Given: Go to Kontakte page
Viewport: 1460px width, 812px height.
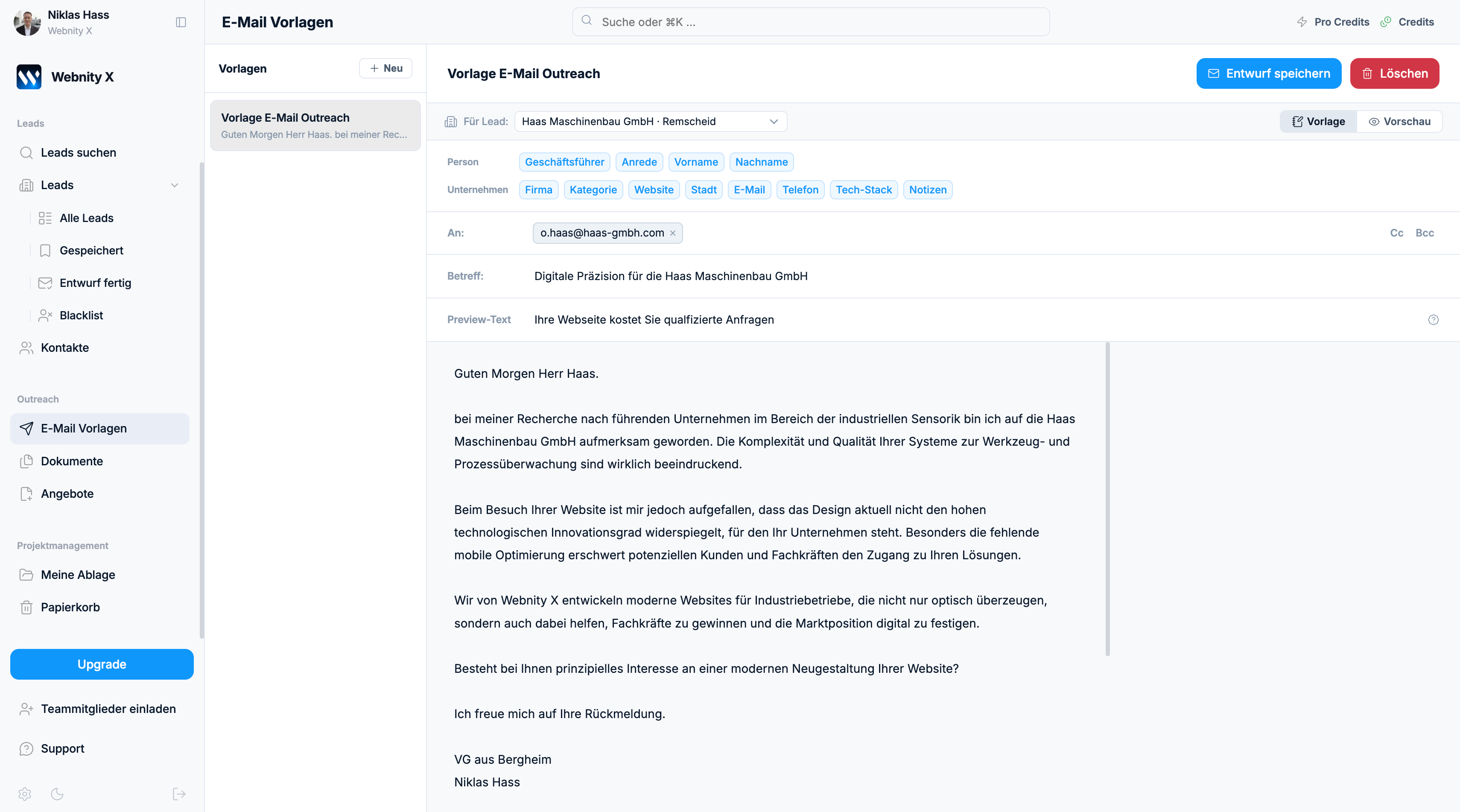Looking at the screenshot, I should point(100,348).
